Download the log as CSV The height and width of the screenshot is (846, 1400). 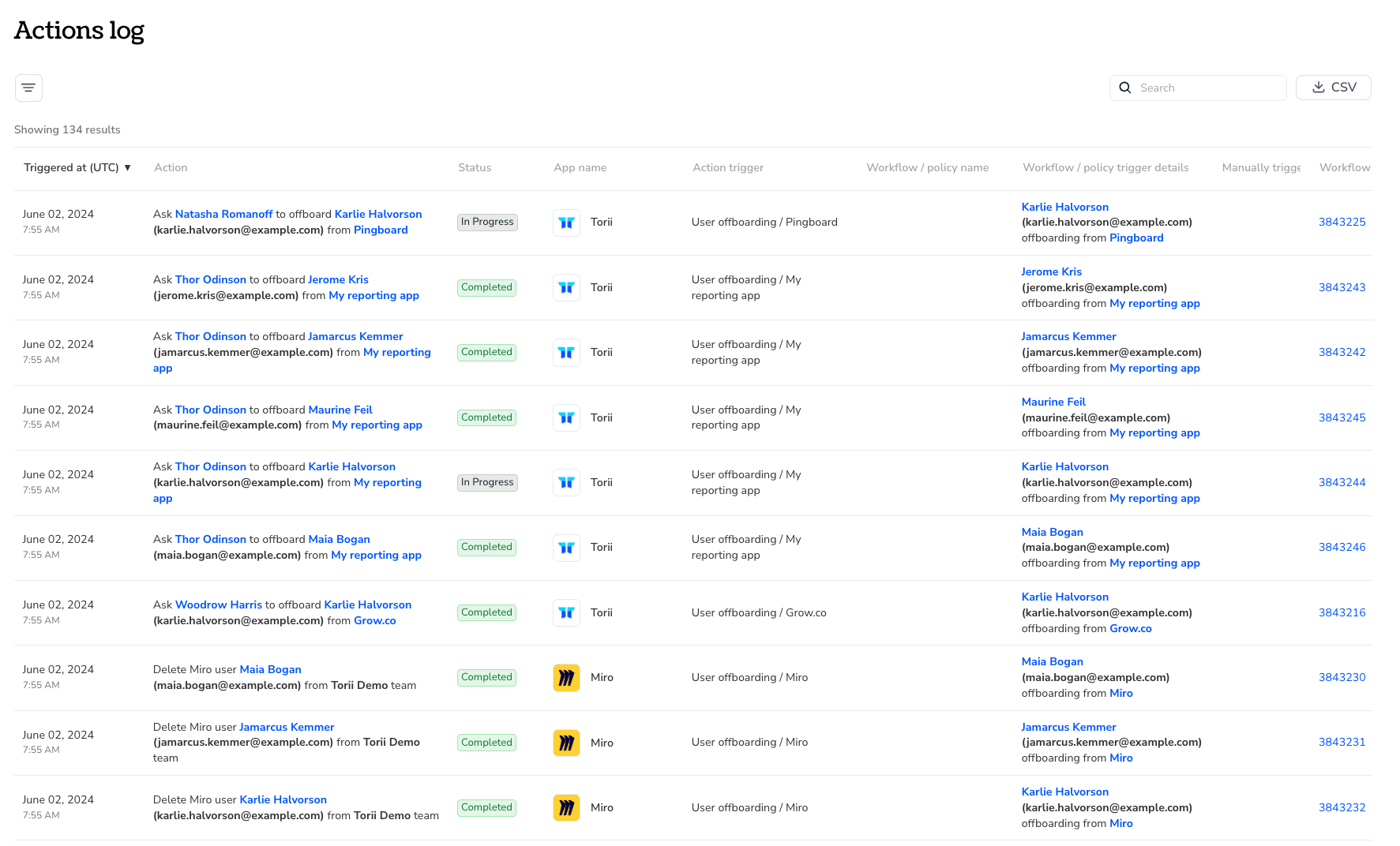[x=1333, y=88]
